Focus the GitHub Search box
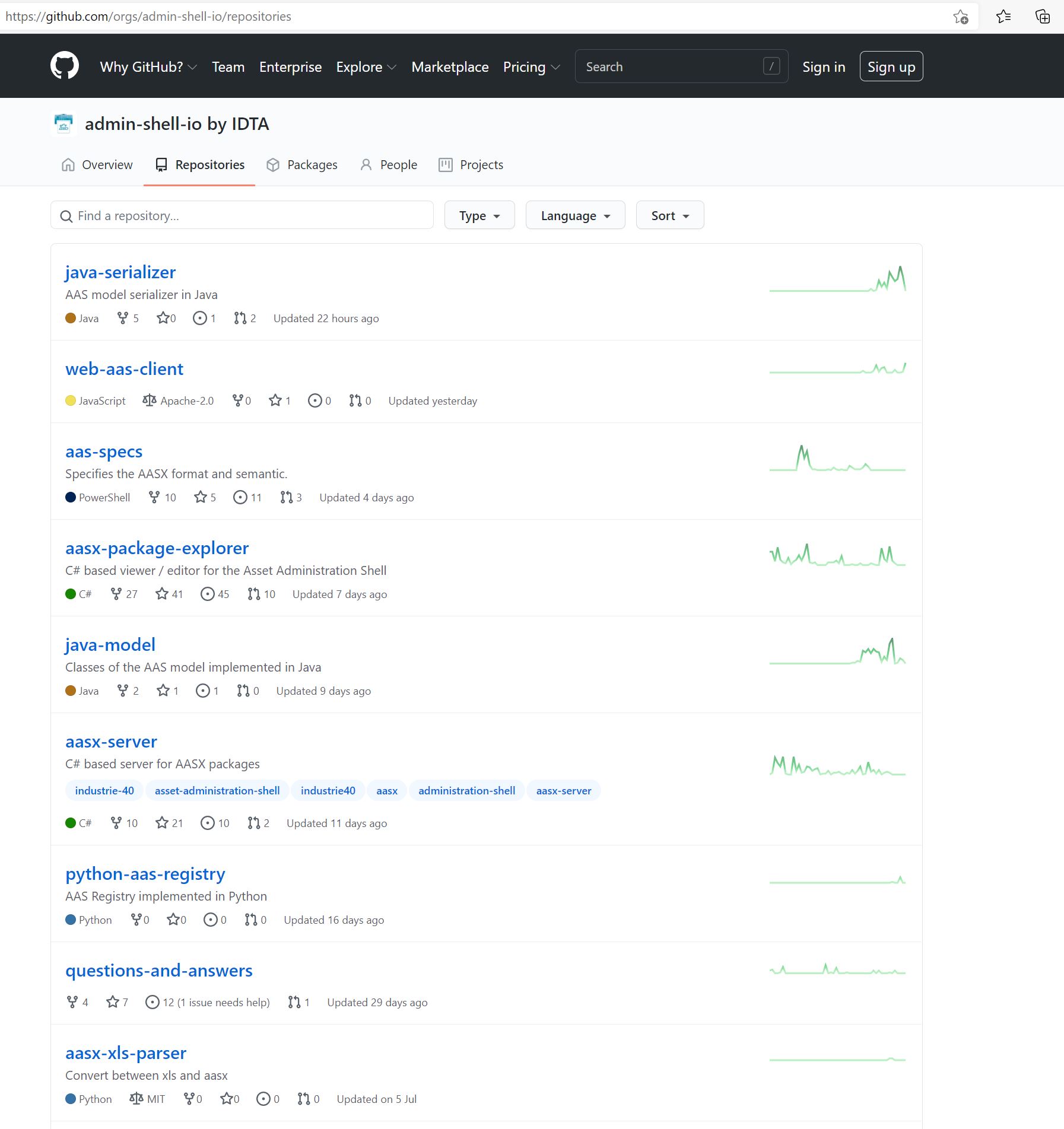The image size is (1064, 1129). point(681,66)
